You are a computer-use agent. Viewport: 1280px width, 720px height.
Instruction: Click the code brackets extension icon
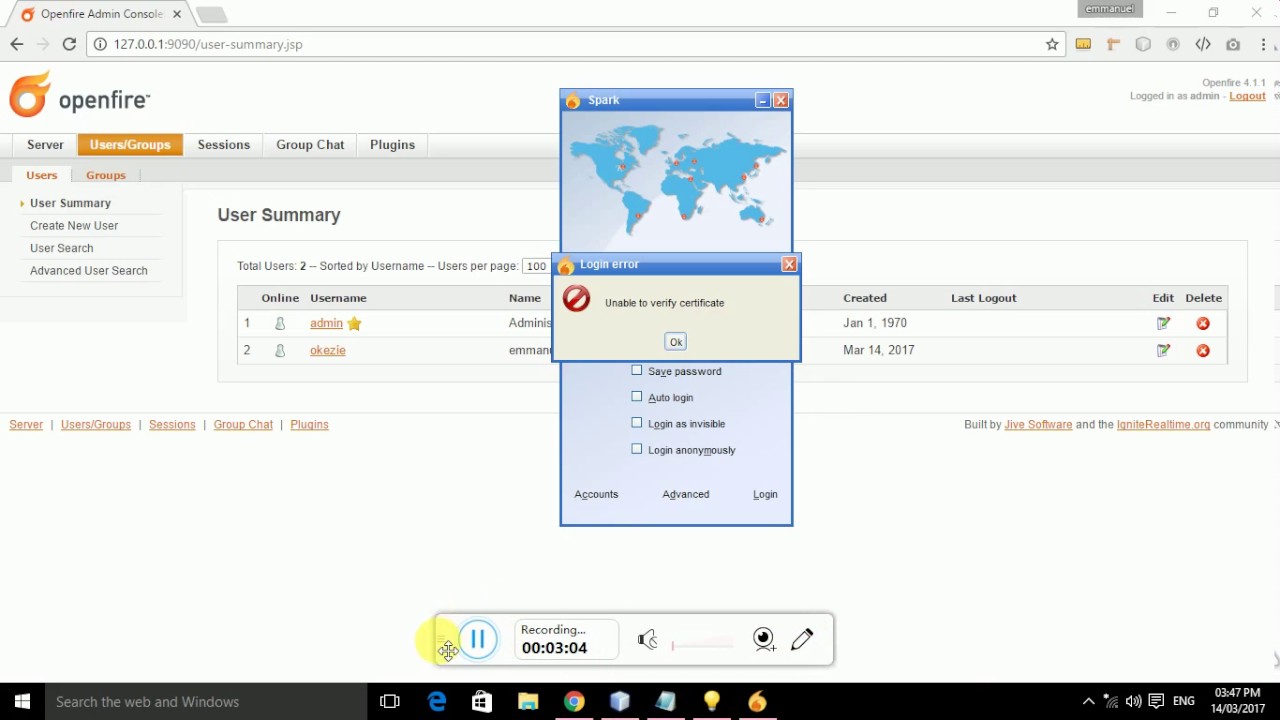(x=1203, y=44)
